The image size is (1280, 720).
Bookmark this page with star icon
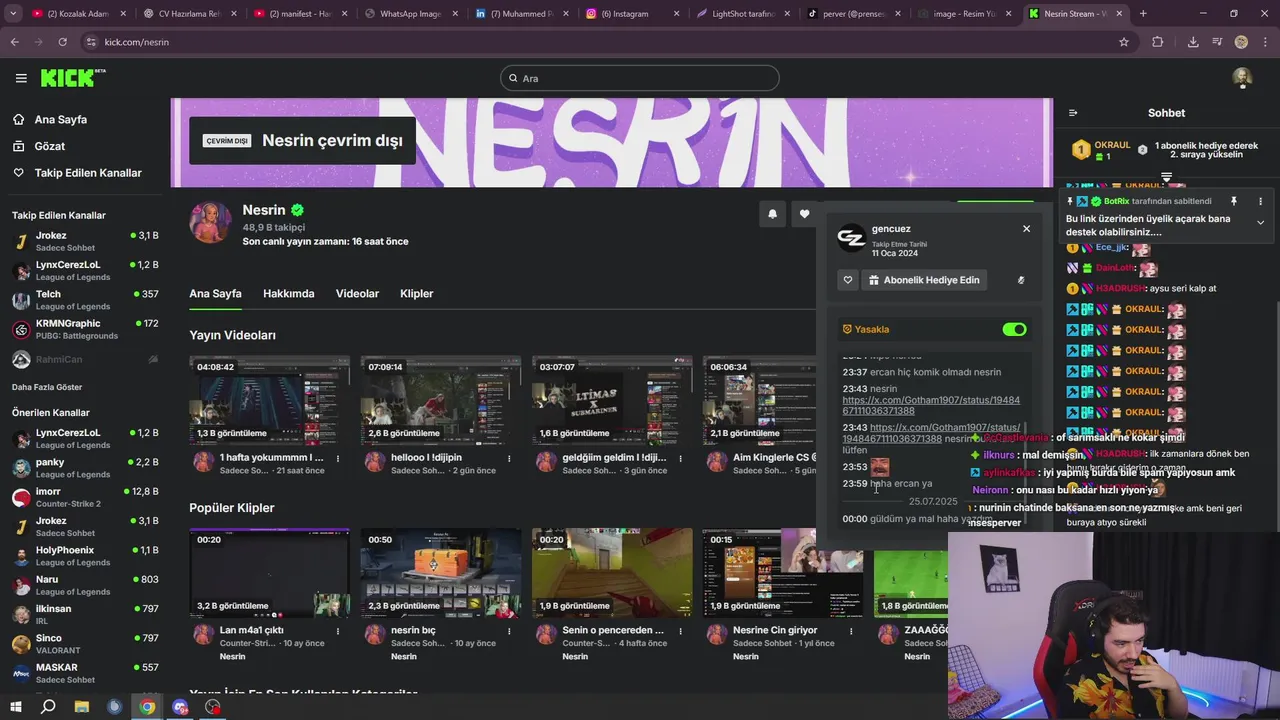pyautogui.click(x=1124, y=42)
